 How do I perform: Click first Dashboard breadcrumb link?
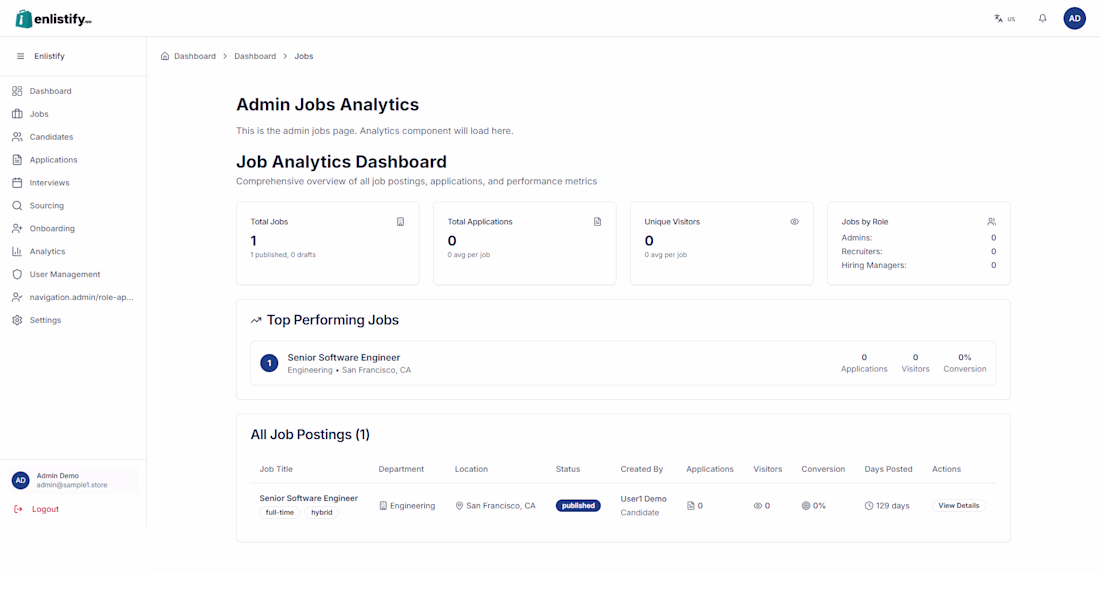click(195, 56)
